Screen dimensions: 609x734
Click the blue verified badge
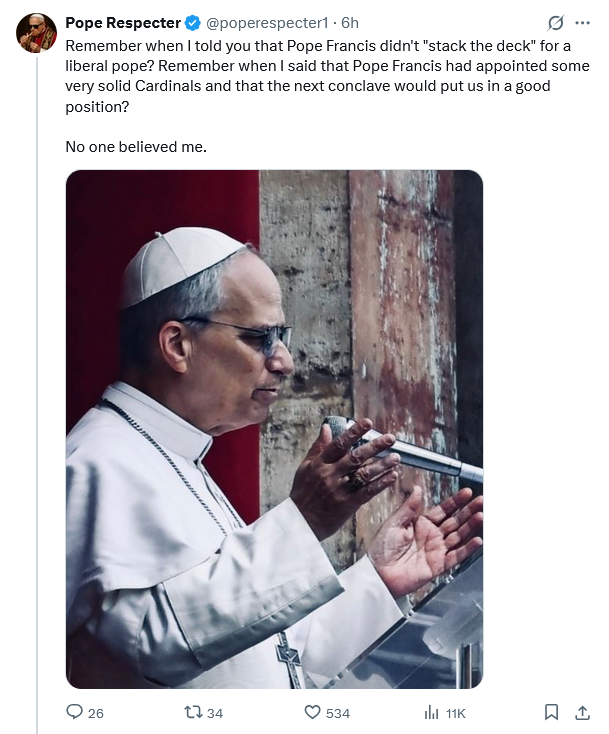pos(193,23)
